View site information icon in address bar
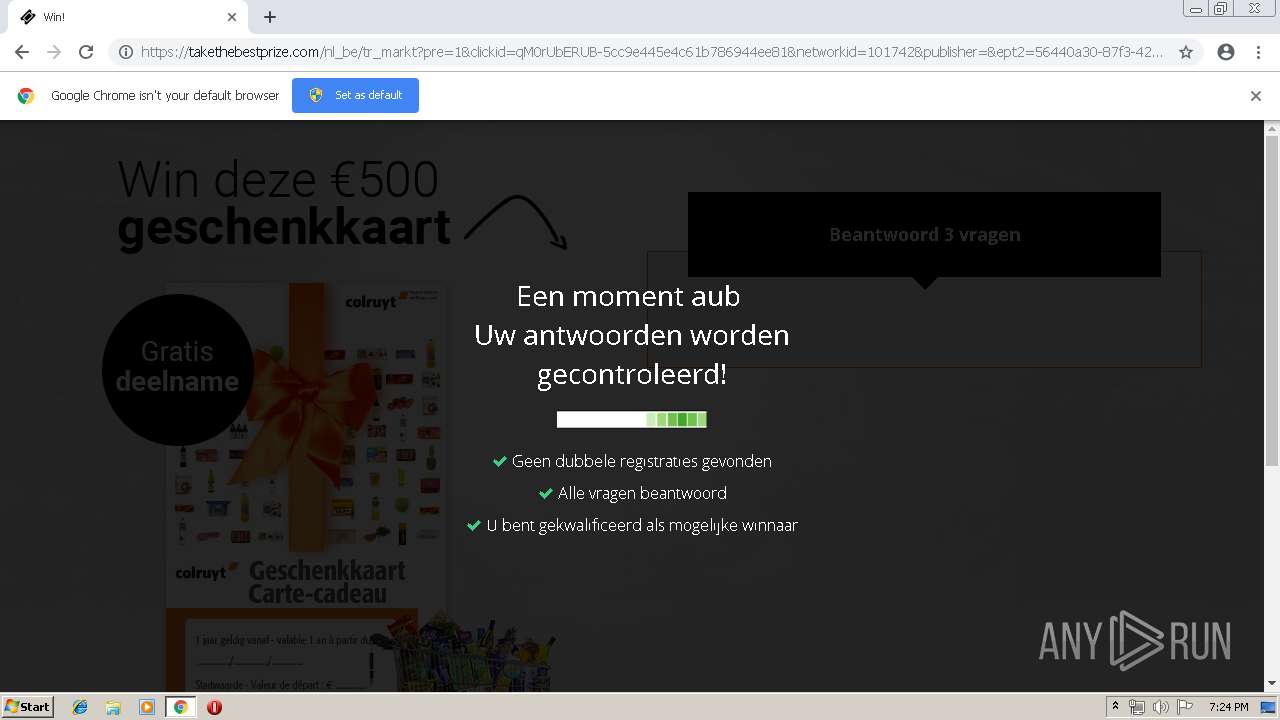Image resolution: width=1280 pixels, height=720 pixels. (x=126, y=52)
